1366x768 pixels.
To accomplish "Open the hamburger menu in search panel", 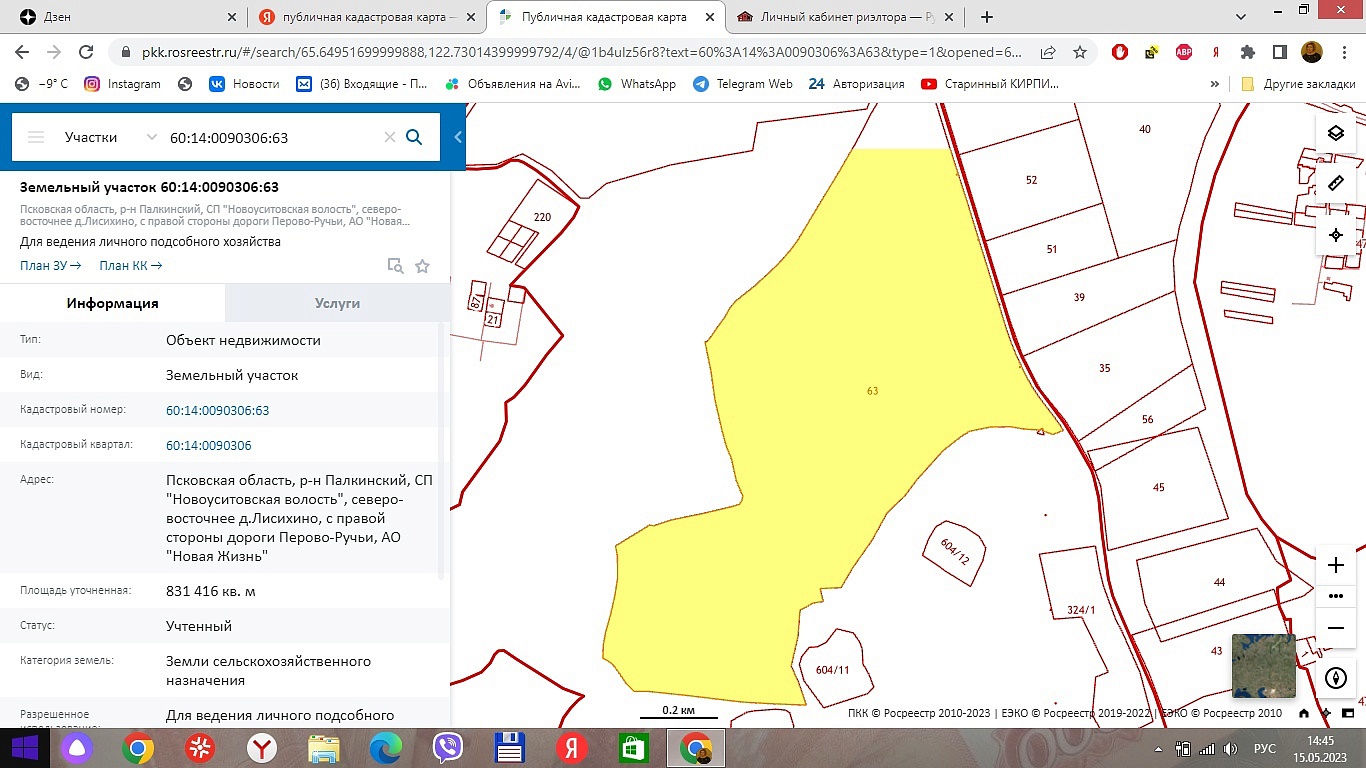I will pos(36,137).
